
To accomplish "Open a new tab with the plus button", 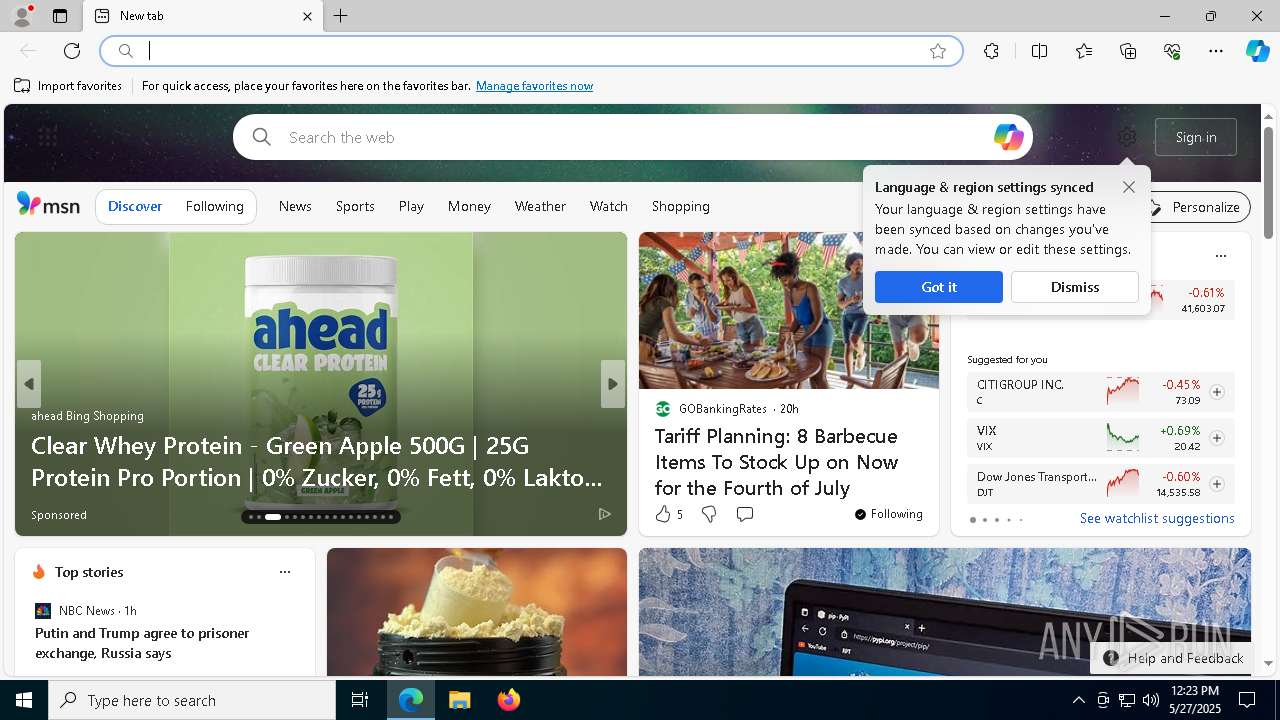I will pos(341,16).
